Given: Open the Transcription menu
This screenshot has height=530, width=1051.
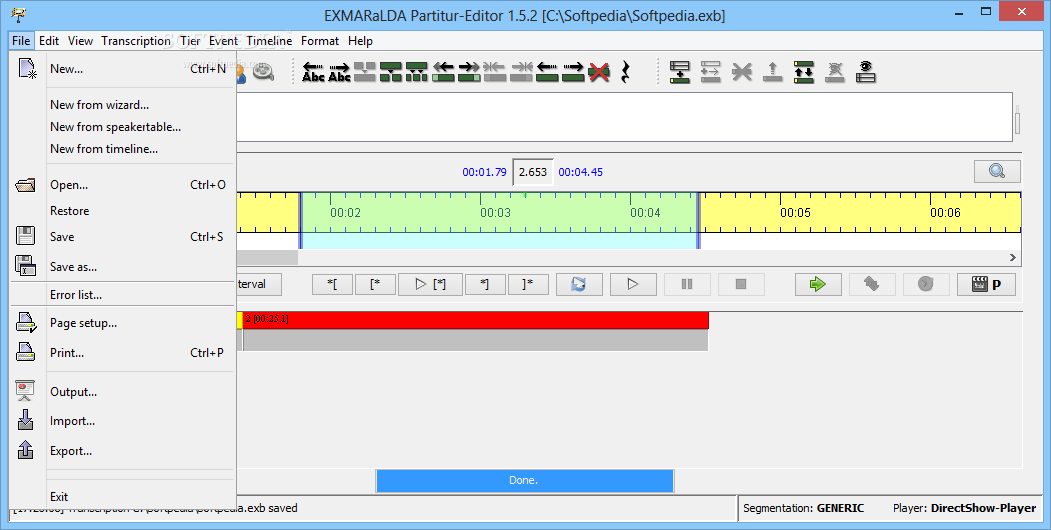Looking at the screenshot, I should [136, 41].
